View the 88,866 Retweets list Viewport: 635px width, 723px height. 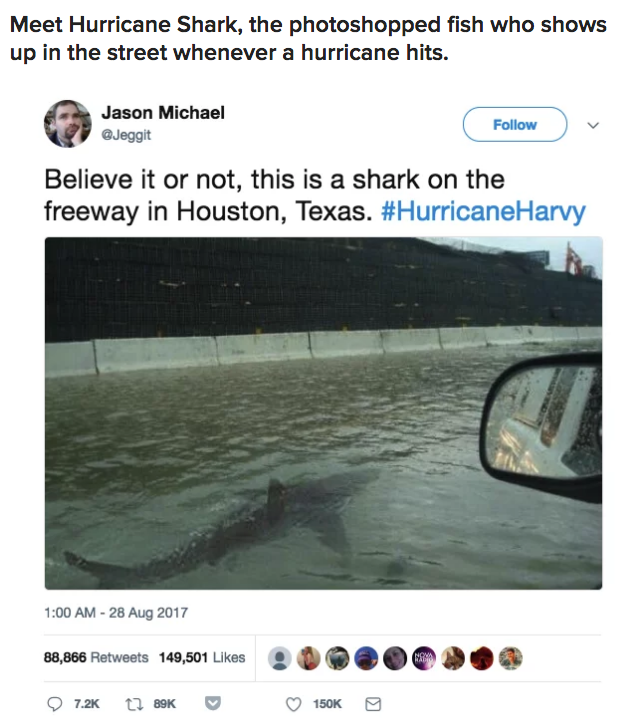(96, 657)
